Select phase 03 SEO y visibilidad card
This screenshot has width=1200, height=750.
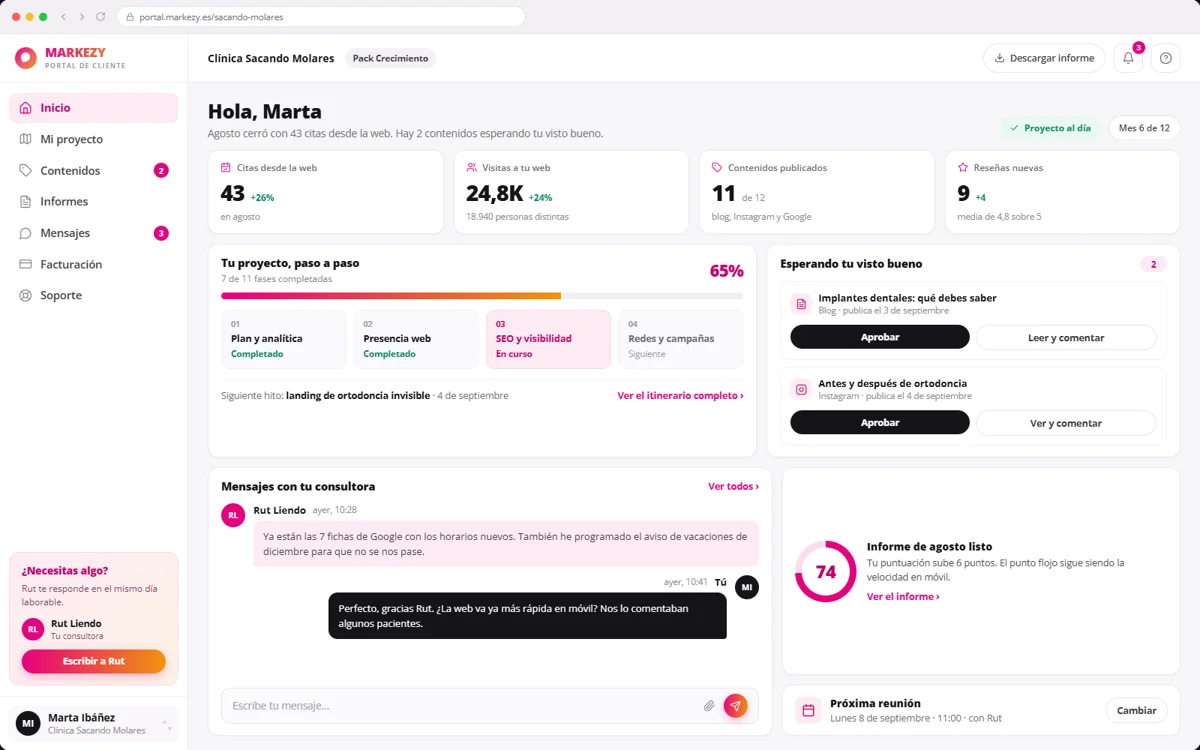click(x=548, y=339)
